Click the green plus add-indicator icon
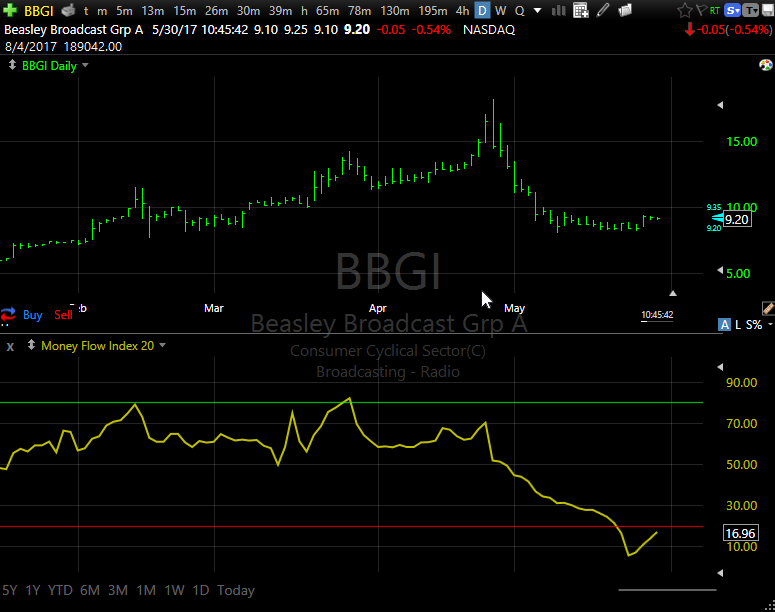Screen dimensions: 775x612 click(9, 10)
